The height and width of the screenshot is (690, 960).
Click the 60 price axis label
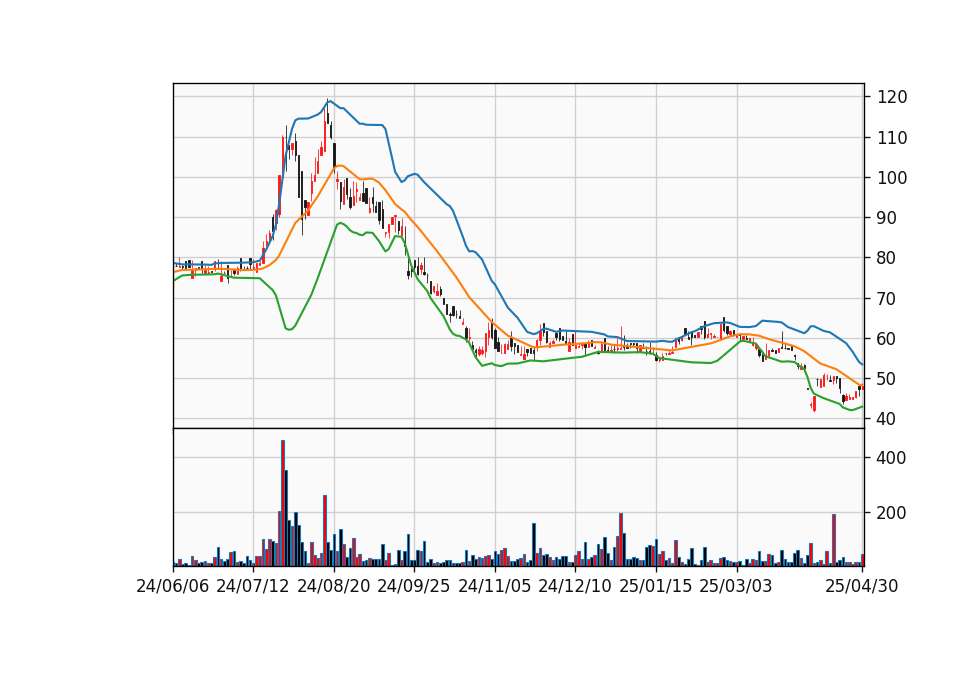pos(887,339)
